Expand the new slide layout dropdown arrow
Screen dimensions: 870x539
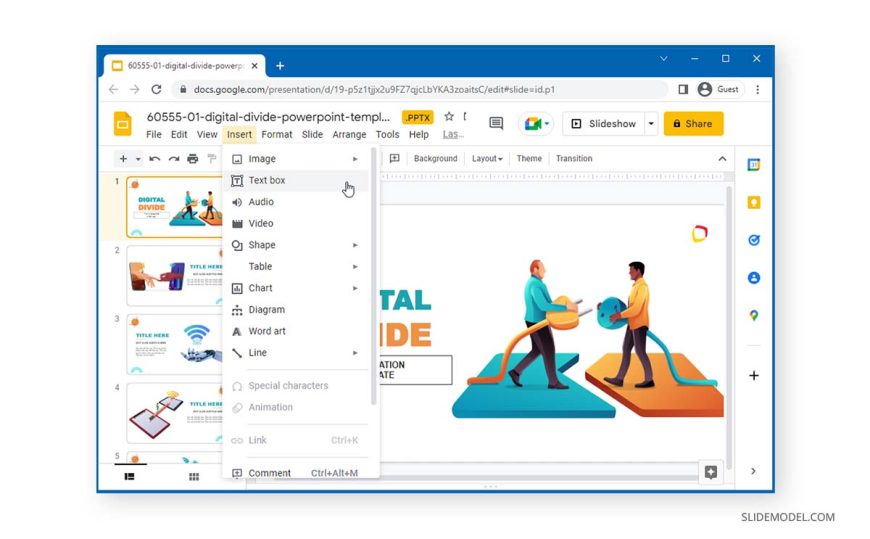138,159
